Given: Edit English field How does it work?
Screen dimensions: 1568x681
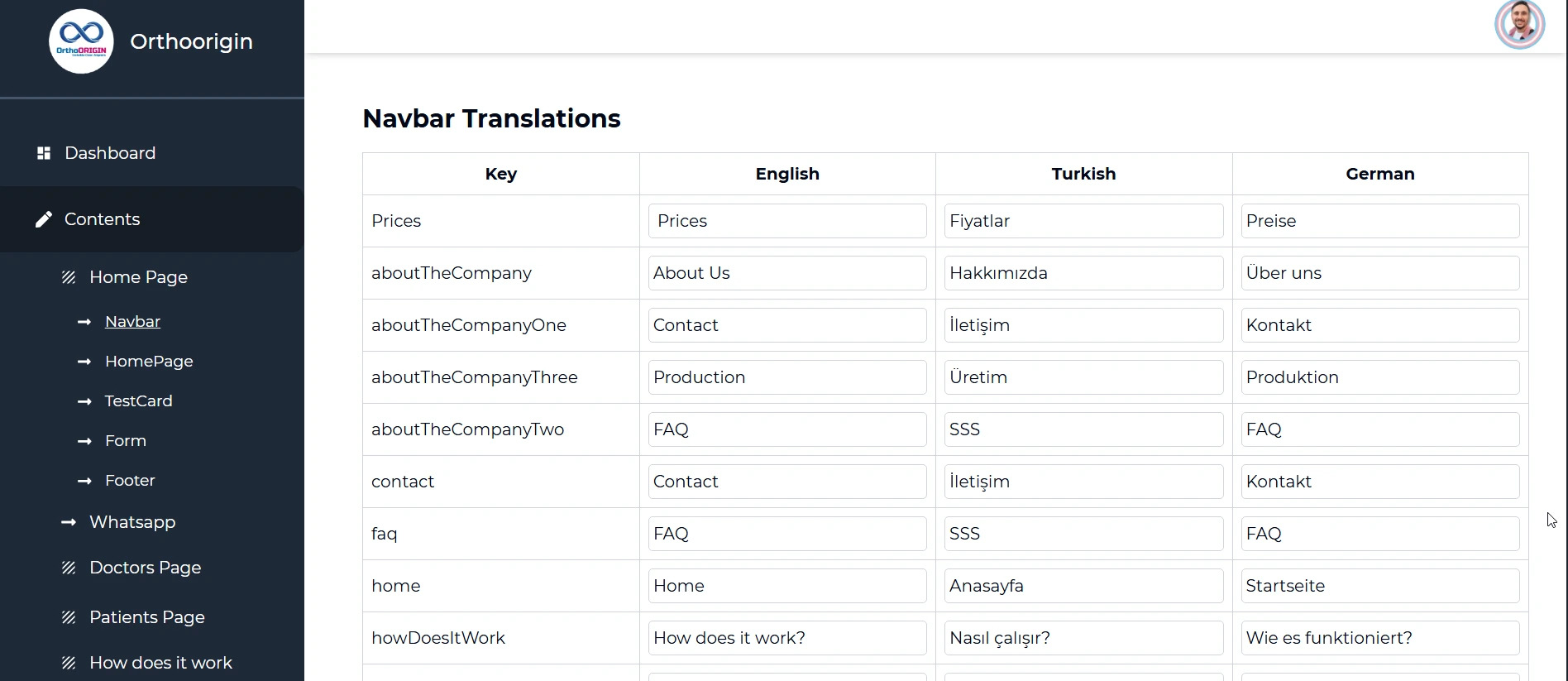Looking at the screenshot, I should pyautogui.click(x=787, y=638).
